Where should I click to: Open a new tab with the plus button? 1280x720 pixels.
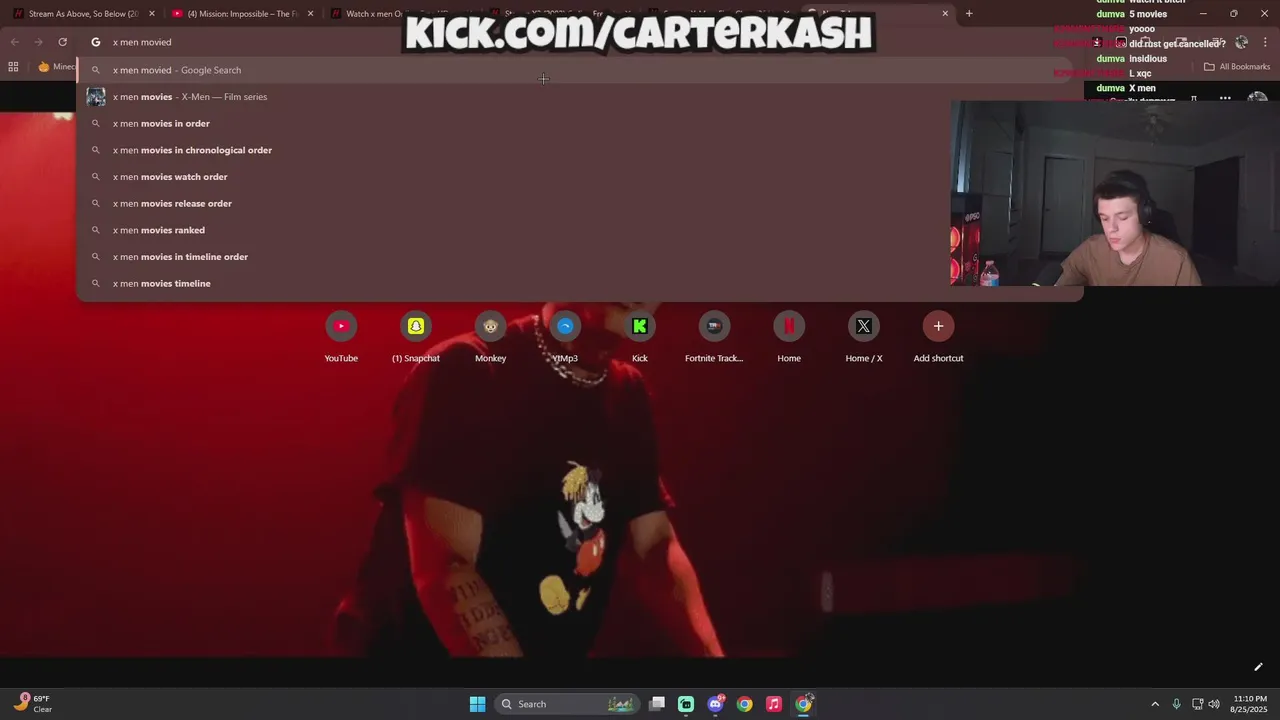[x=969, y=14]
